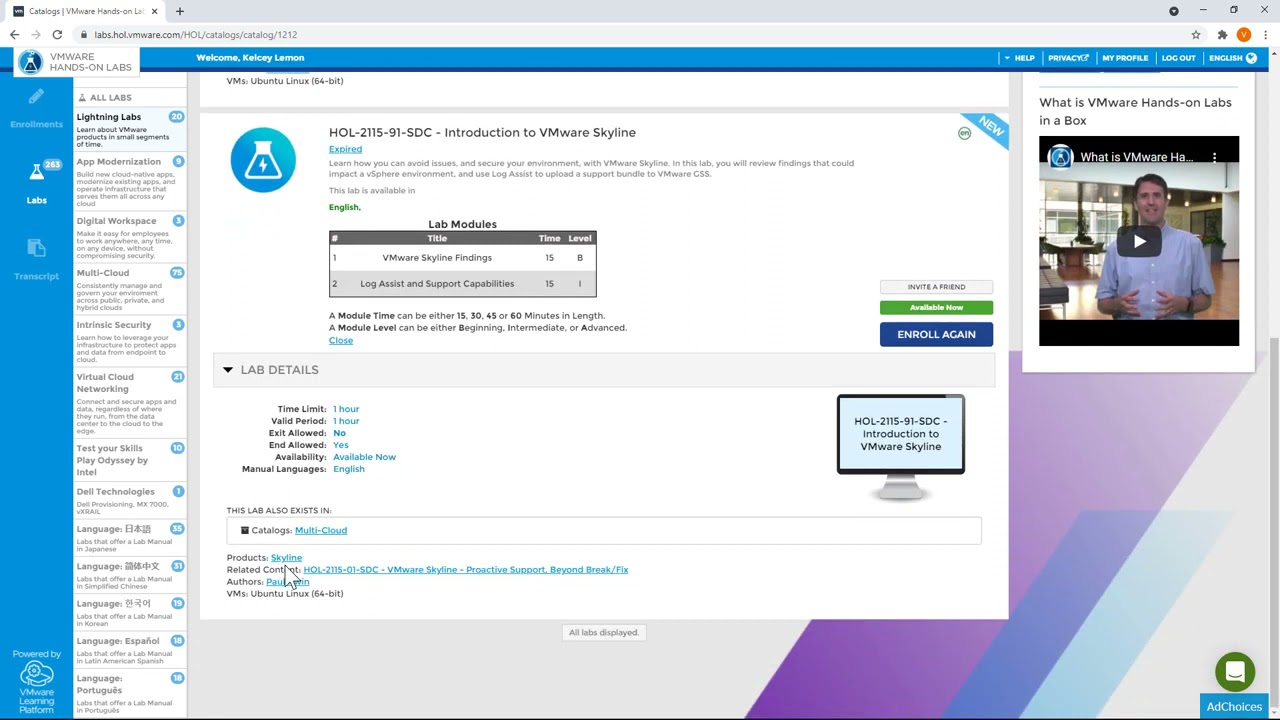Screen dimensions: 1280x720
Task: Click the browser address bar URL
Action: (x=196, y=35)
